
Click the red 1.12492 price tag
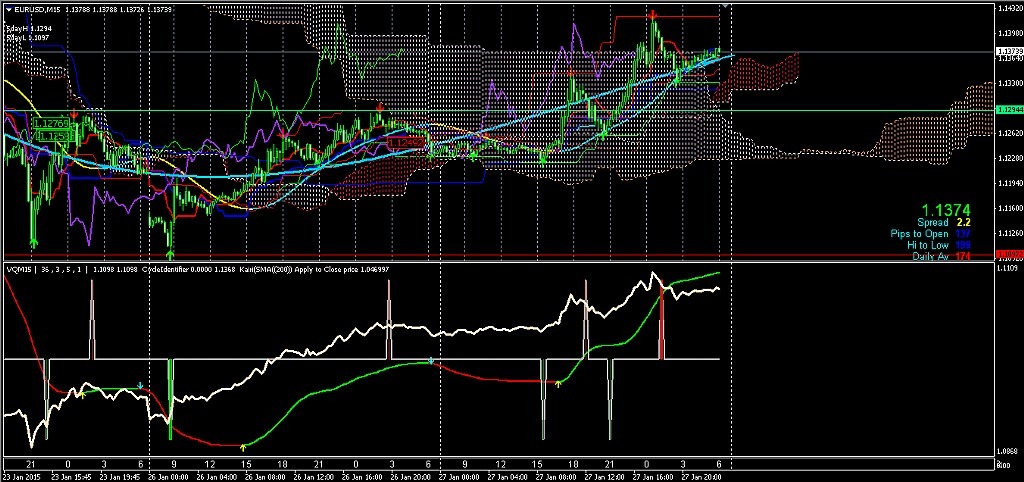click(406, 142)
